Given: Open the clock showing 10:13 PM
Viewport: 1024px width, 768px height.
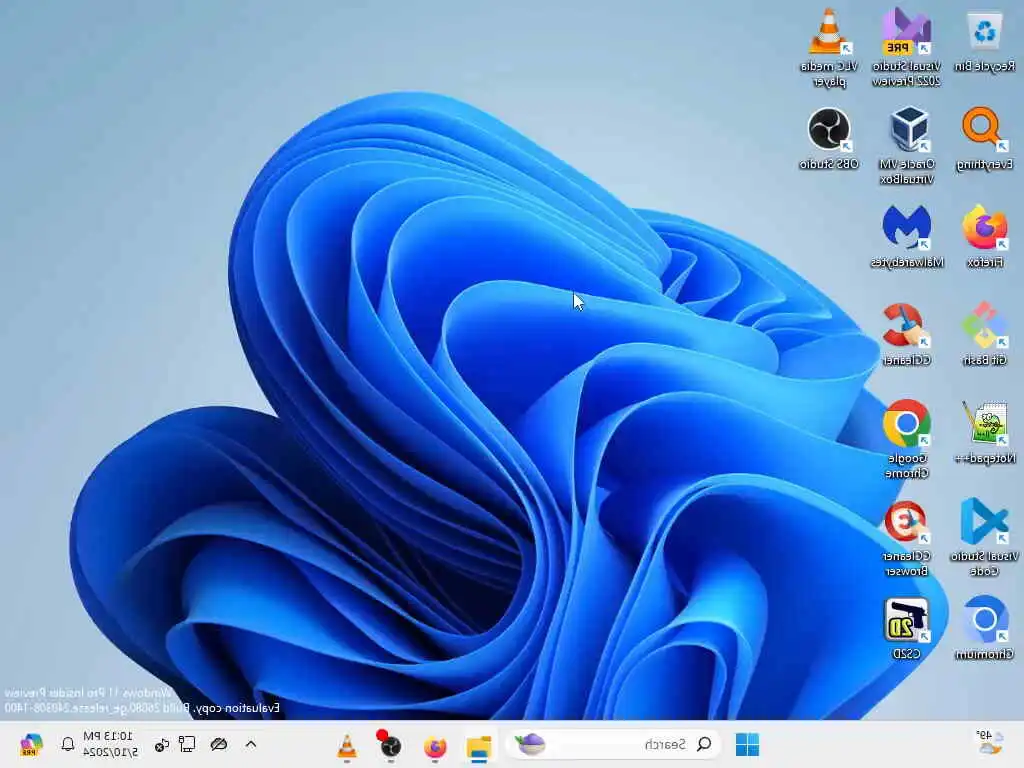Looking at the screenshot, I should (x=110, y=744).
